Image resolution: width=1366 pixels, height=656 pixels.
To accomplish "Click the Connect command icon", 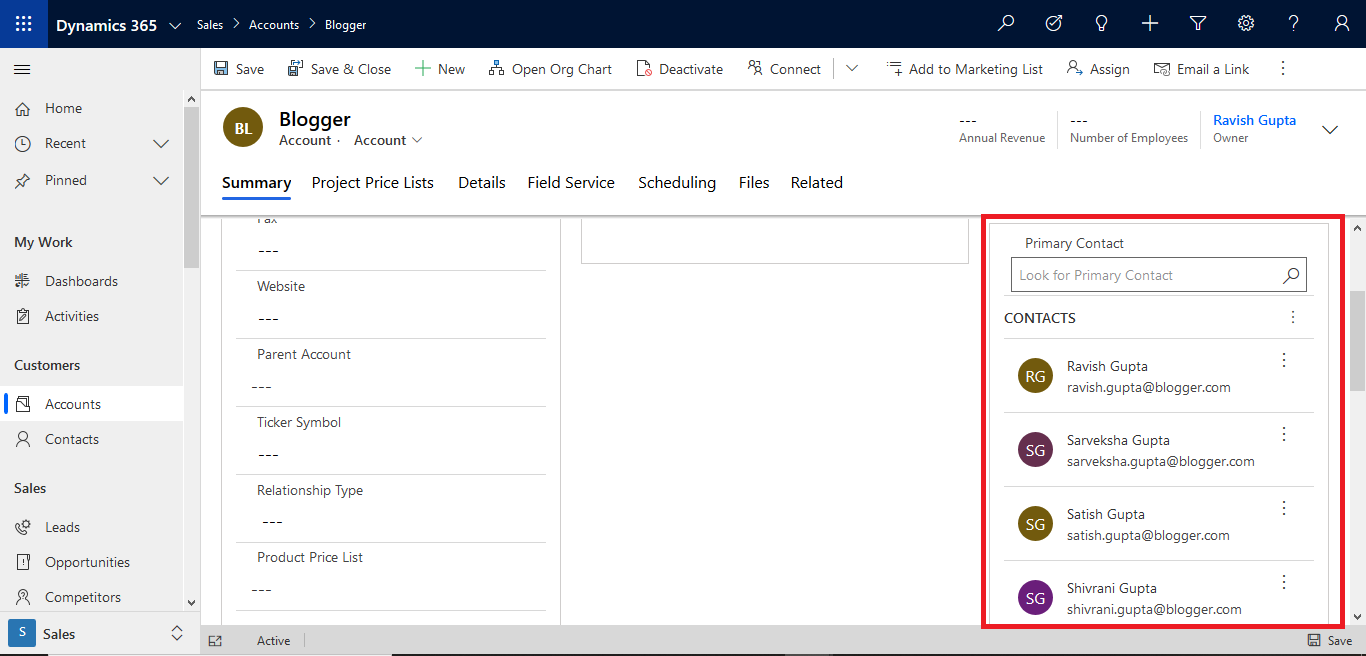I will click(x=754, y=68).
